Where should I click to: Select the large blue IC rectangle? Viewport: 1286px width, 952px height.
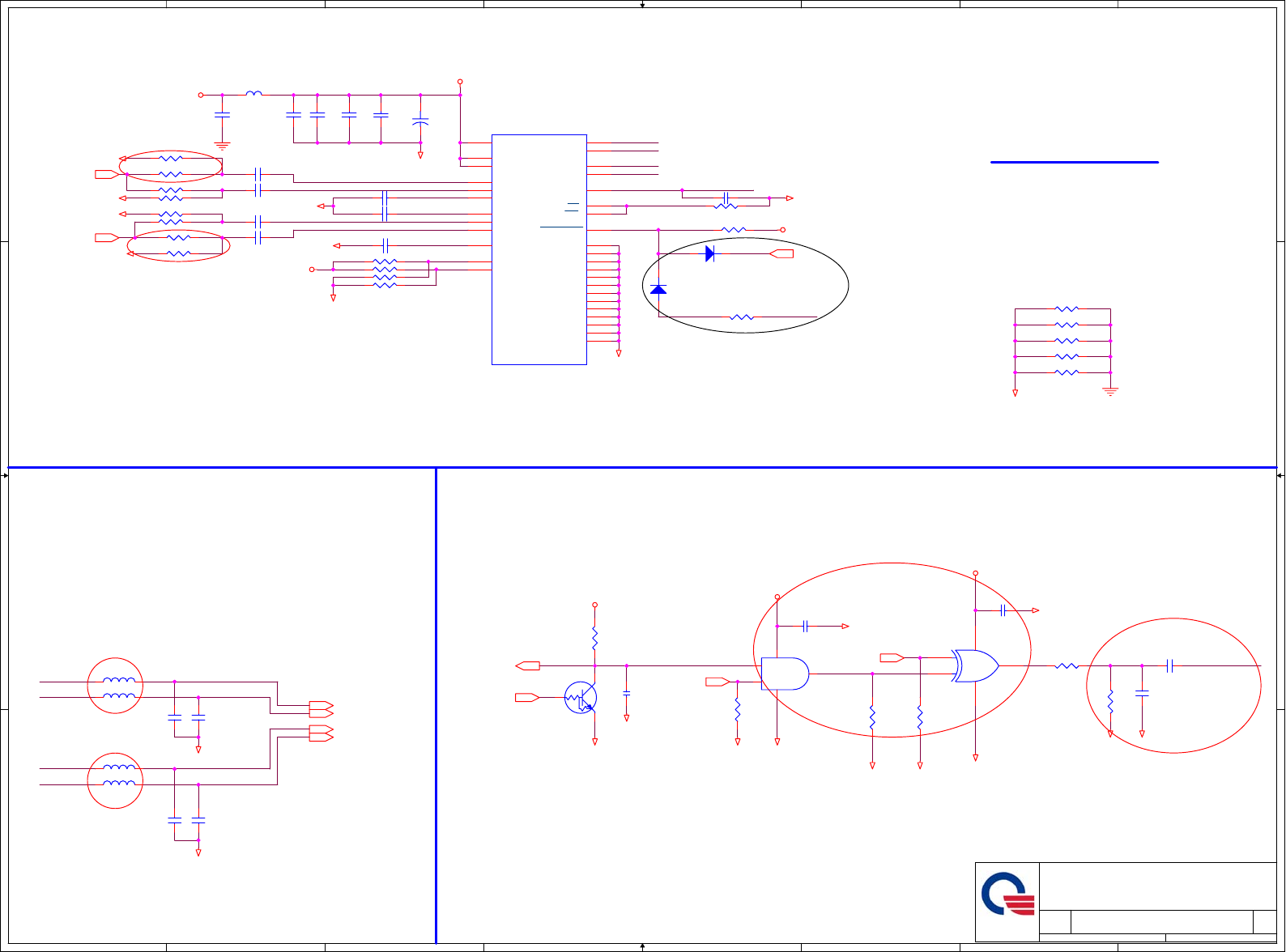[x=539, y=249]
